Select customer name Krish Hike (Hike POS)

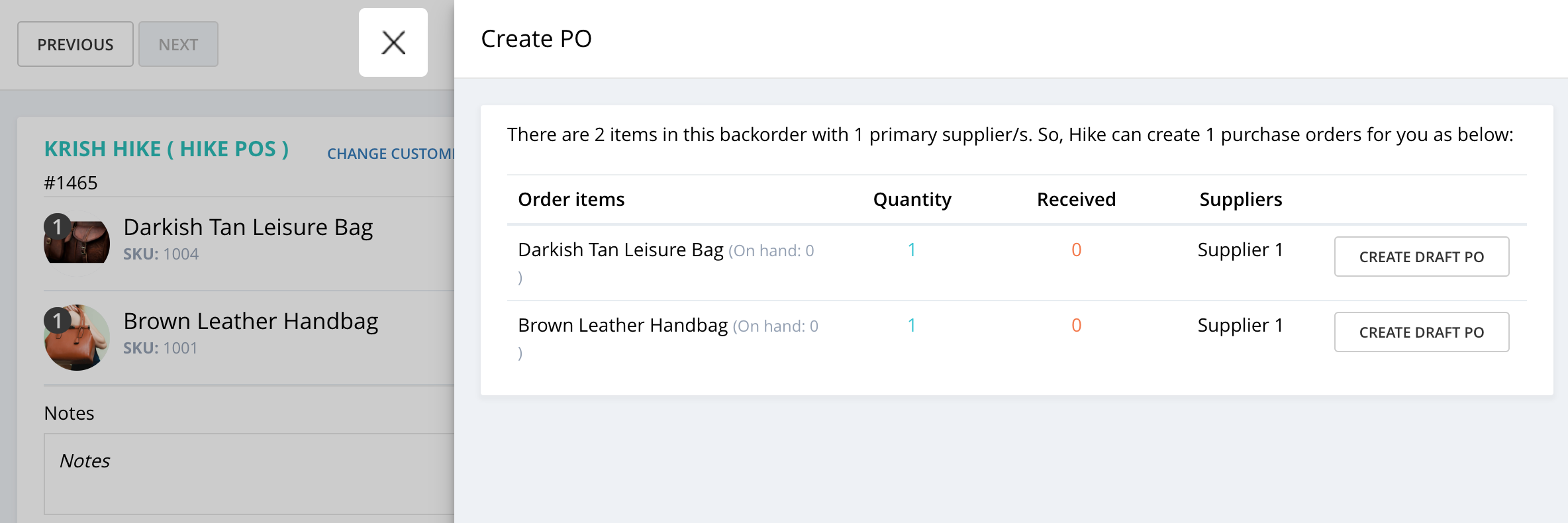167,149
